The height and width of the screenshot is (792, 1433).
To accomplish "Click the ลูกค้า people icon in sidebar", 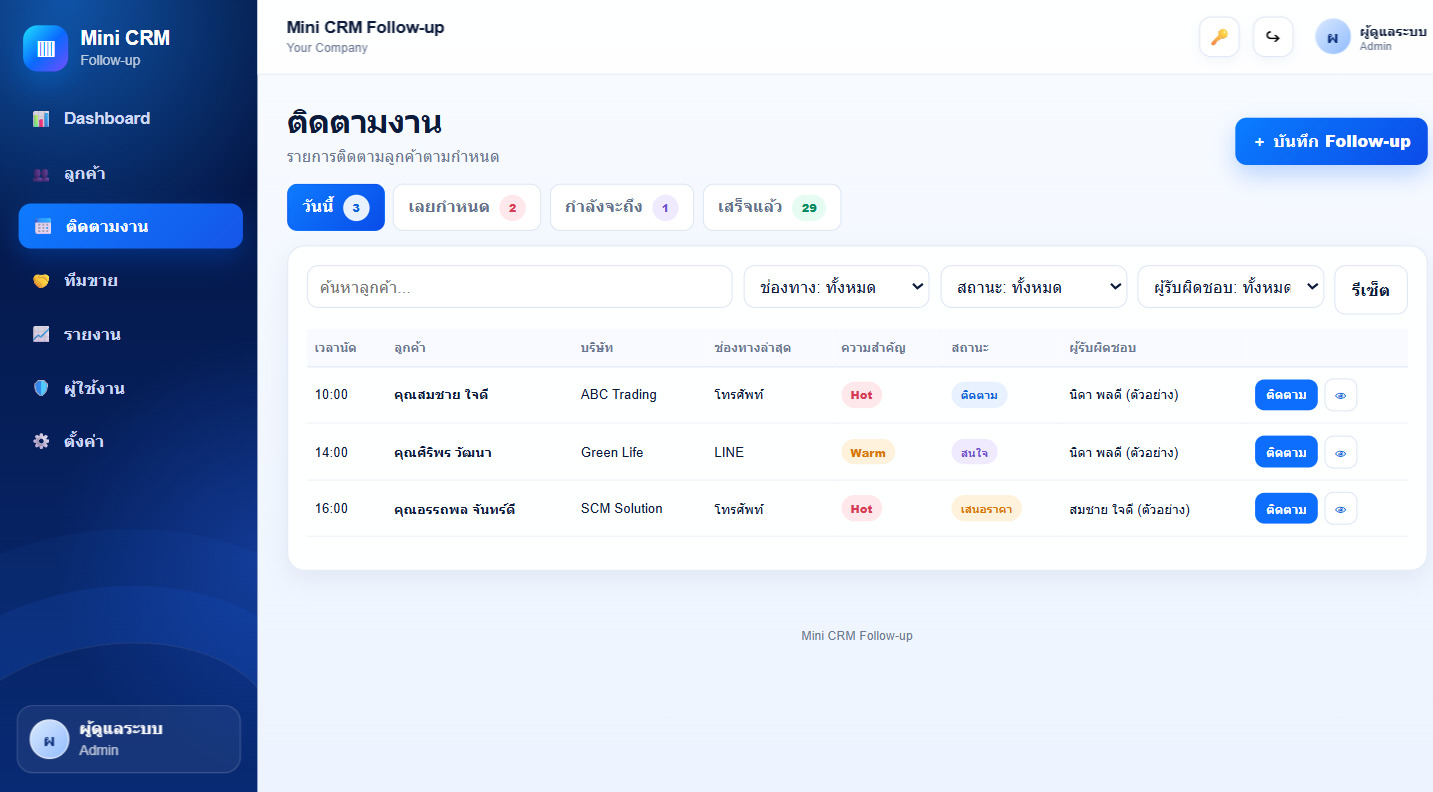I will [x=41, y=174].
